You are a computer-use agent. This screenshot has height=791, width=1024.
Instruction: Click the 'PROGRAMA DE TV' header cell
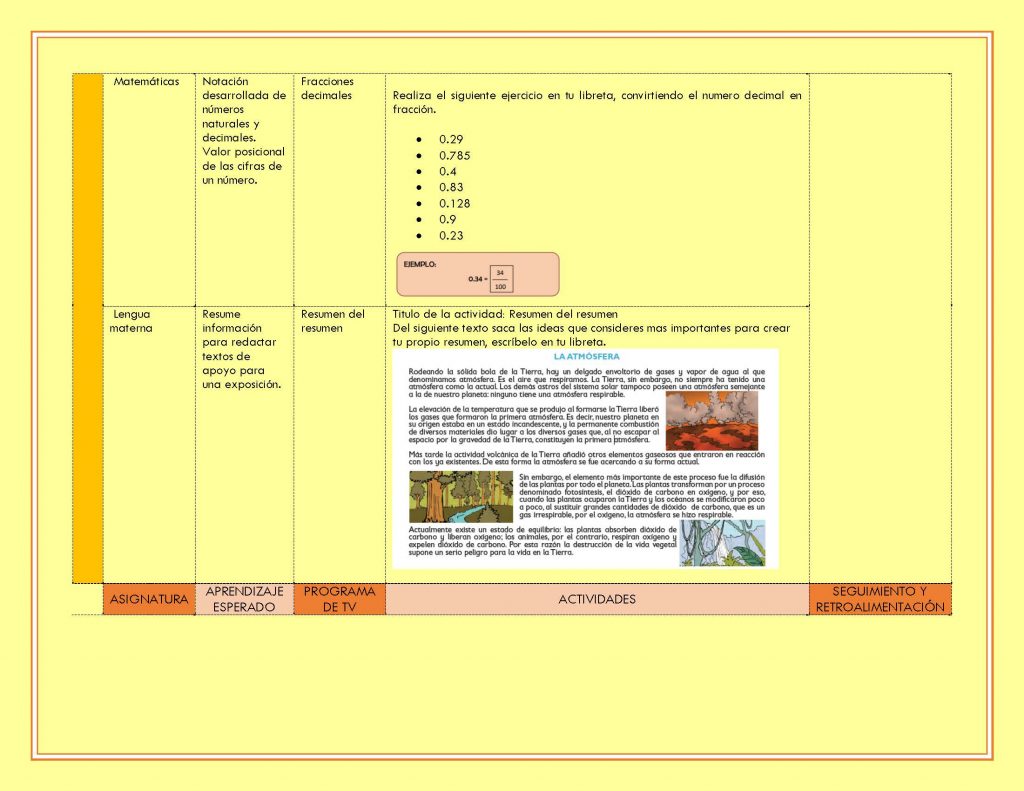point(340,599)
